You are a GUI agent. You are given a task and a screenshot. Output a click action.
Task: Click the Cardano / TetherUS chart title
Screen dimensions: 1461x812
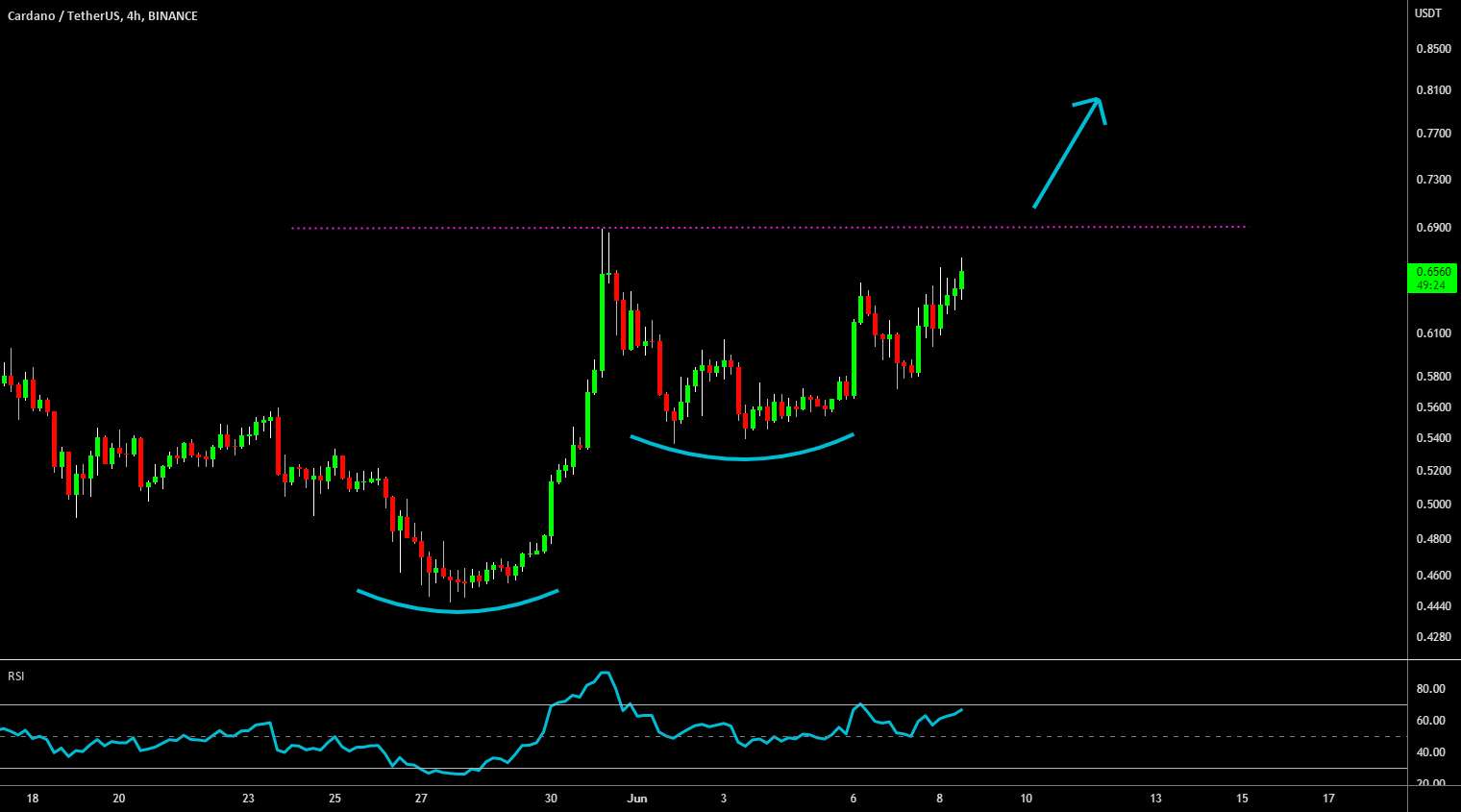tap(101, 15)
